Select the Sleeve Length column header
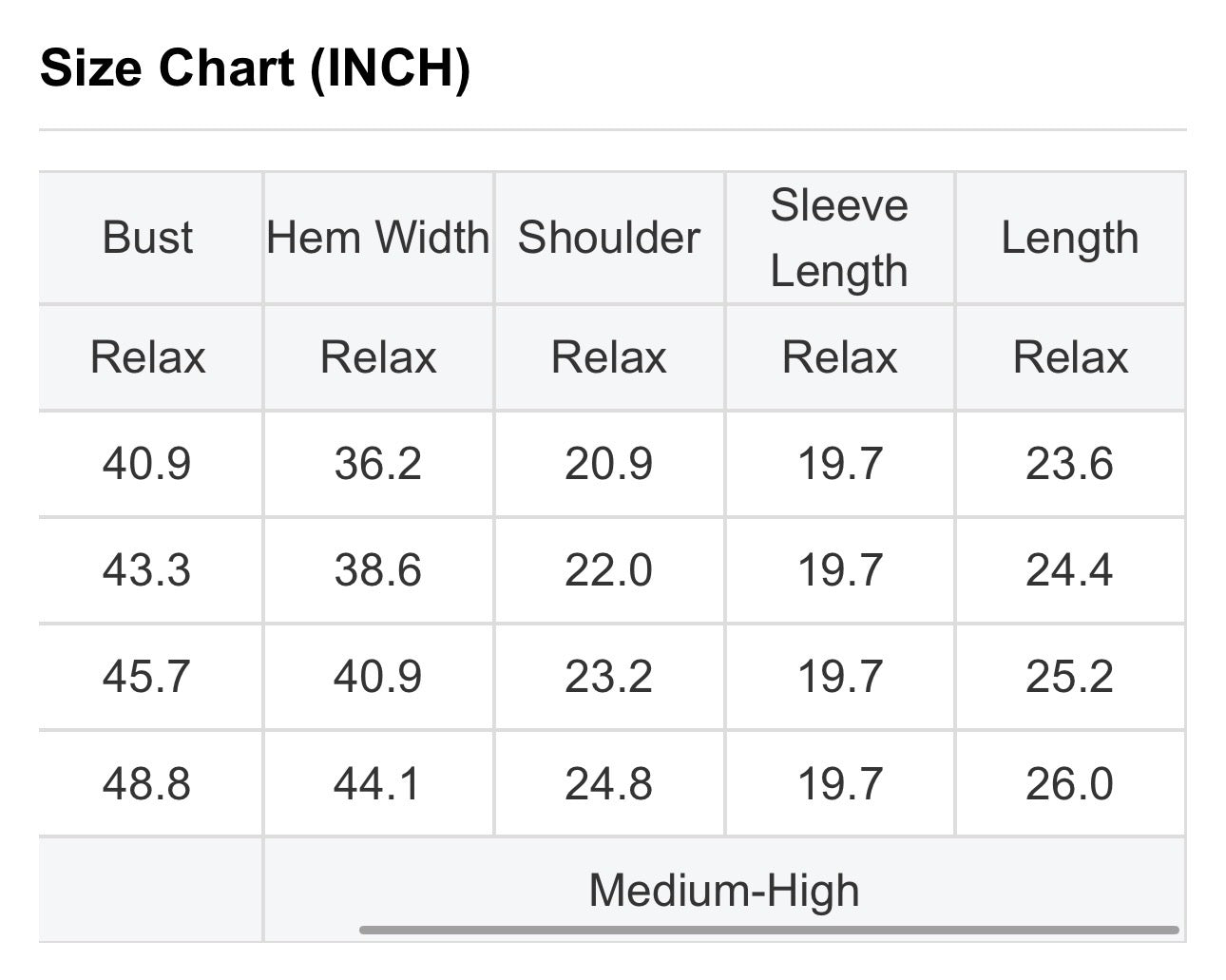Image resolution: width=1226 pixels, height=980 pixels. [839, 238]
